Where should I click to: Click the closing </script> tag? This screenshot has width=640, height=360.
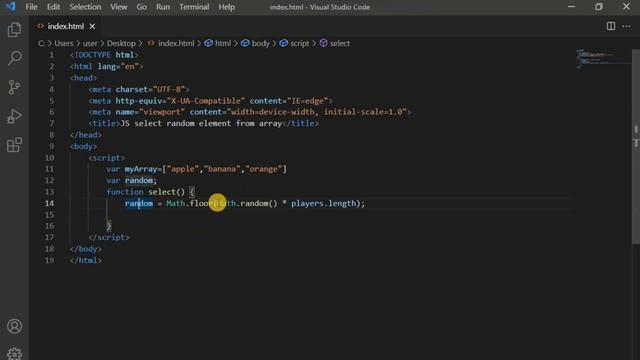click(109, 237)
